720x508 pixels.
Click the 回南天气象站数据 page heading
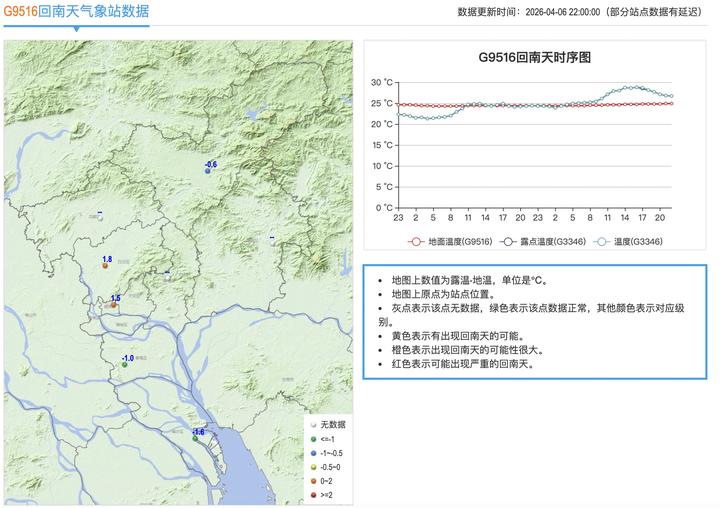click(x=94, y=12)
